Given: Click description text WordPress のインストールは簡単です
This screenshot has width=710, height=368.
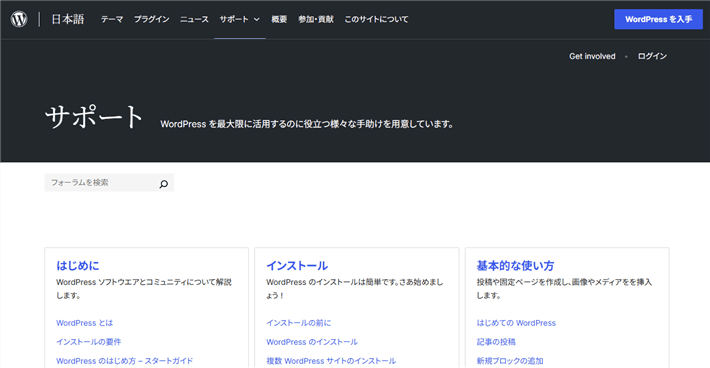Looking at the screenshot, I should tap(355, 288).
